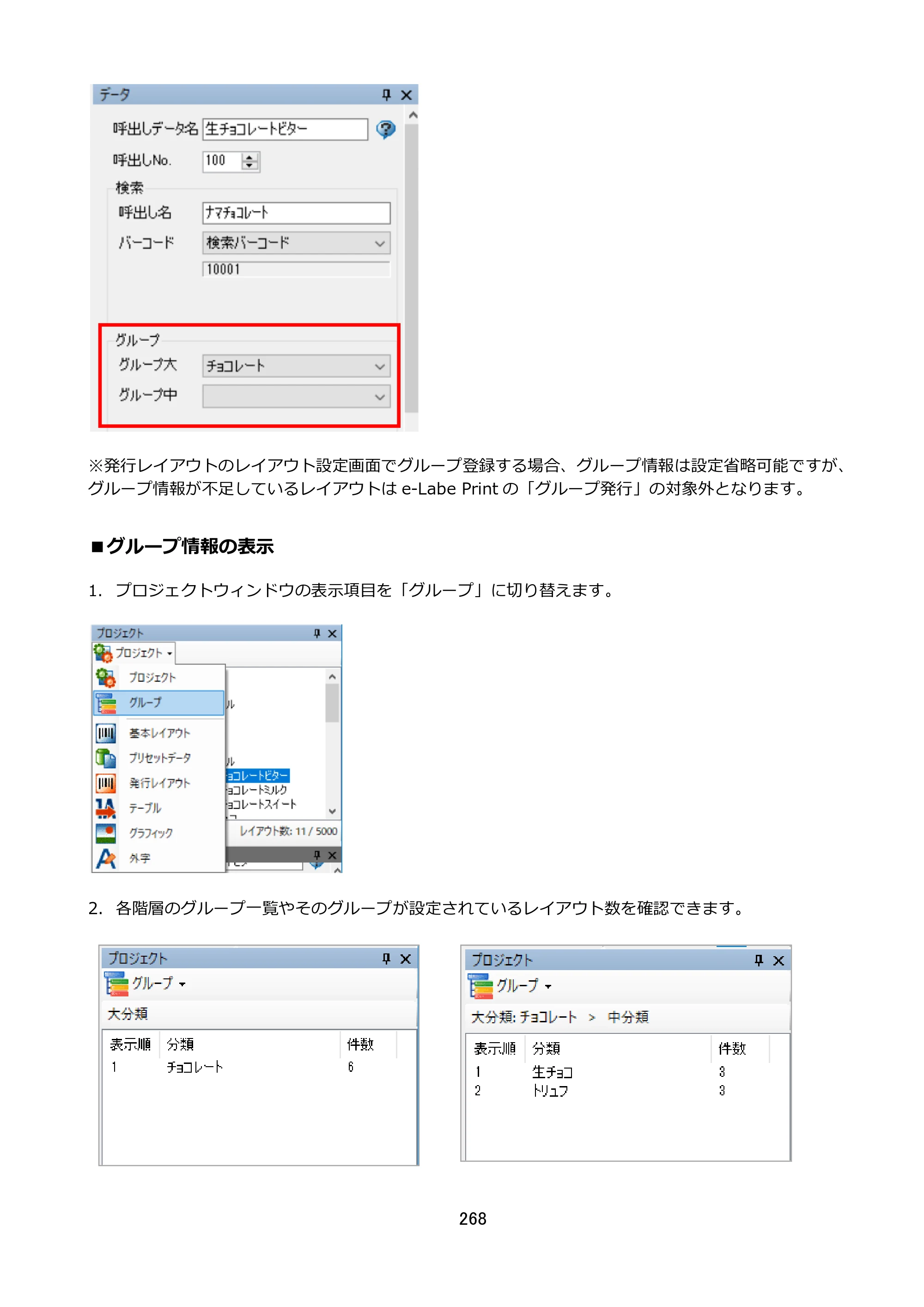Open the プロジェクト view dropdown button

pyautogui.click(x=134, y=653)
